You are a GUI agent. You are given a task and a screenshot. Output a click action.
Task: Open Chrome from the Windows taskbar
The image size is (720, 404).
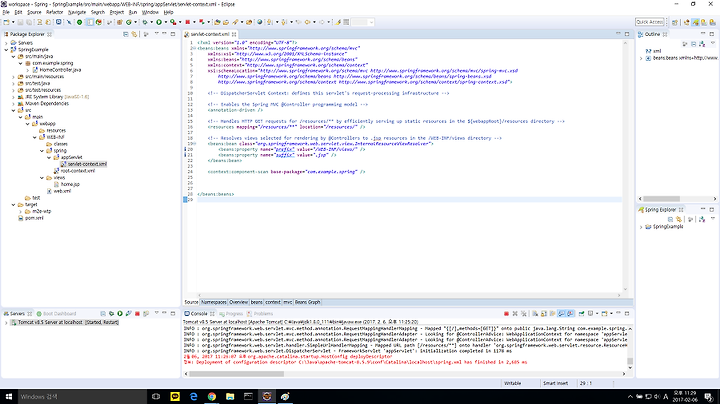click(x=212, y=396)
